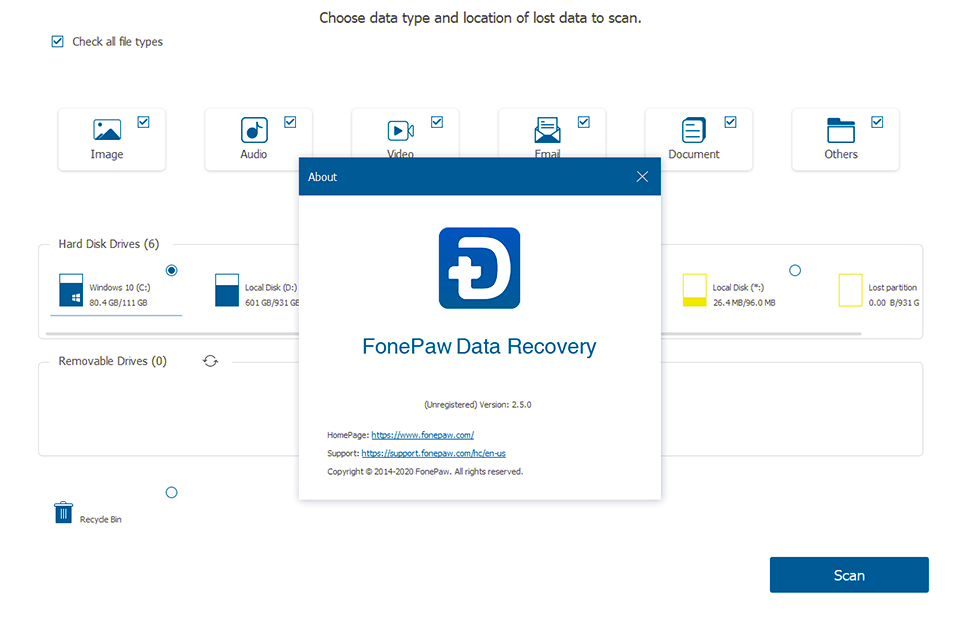The height and width of the screenshot is (640, 960).
Task: Refresh the Removable Drives list
Action: pyautogui.click(x=210, y=360)
